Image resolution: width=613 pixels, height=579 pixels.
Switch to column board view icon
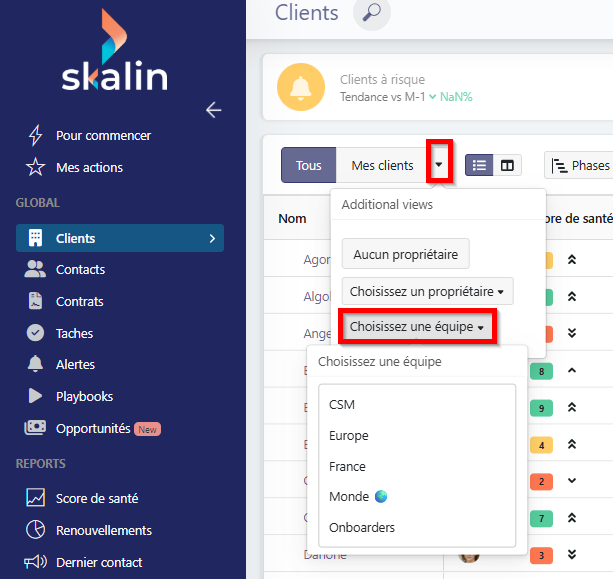coord(508,165)
